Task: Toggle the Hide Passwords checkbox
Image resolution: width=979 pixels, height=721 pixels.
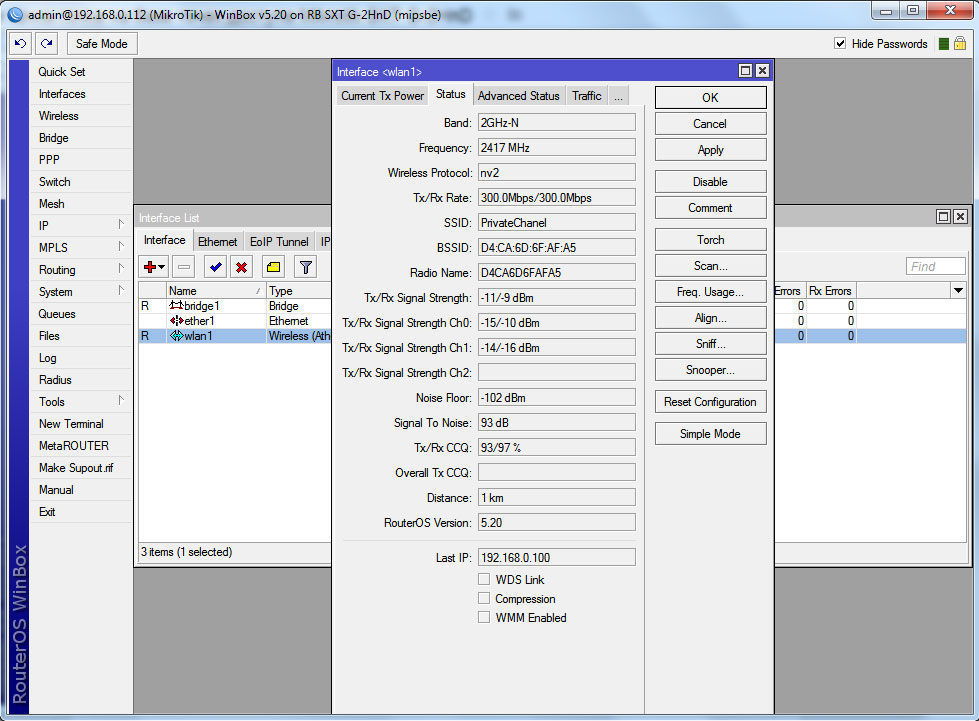Action: pyautogui.click(x=840, y=44)
